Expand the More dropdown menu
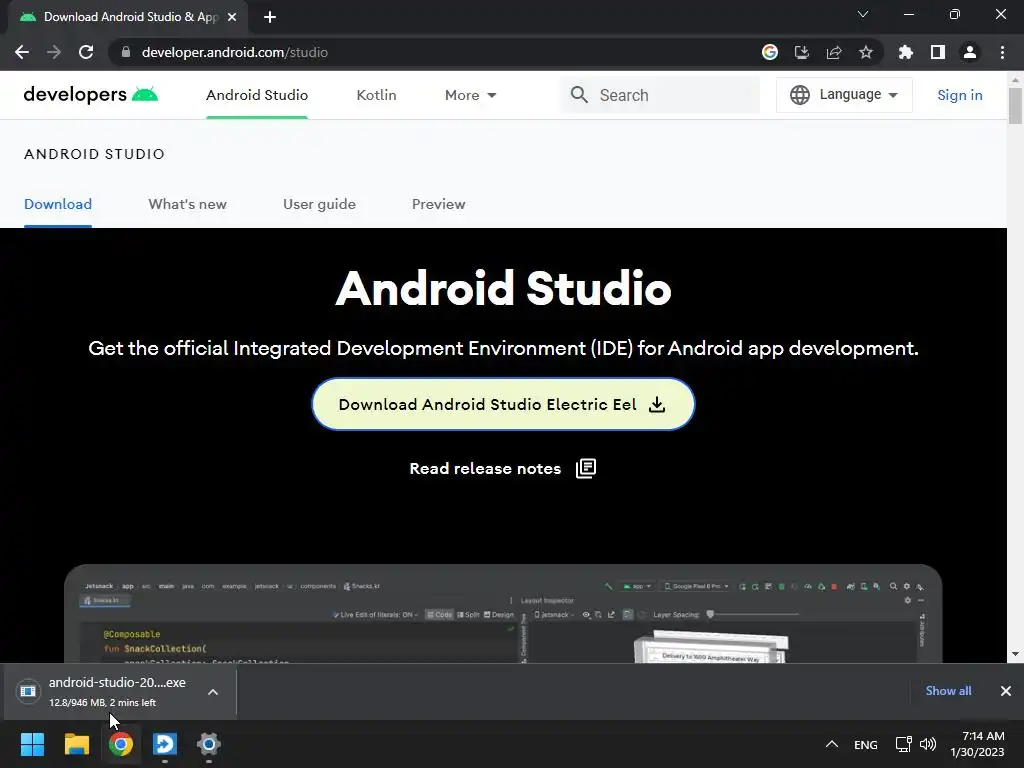Image resolution: width=1024 pixels, height=768 pixels. (470, 95)
